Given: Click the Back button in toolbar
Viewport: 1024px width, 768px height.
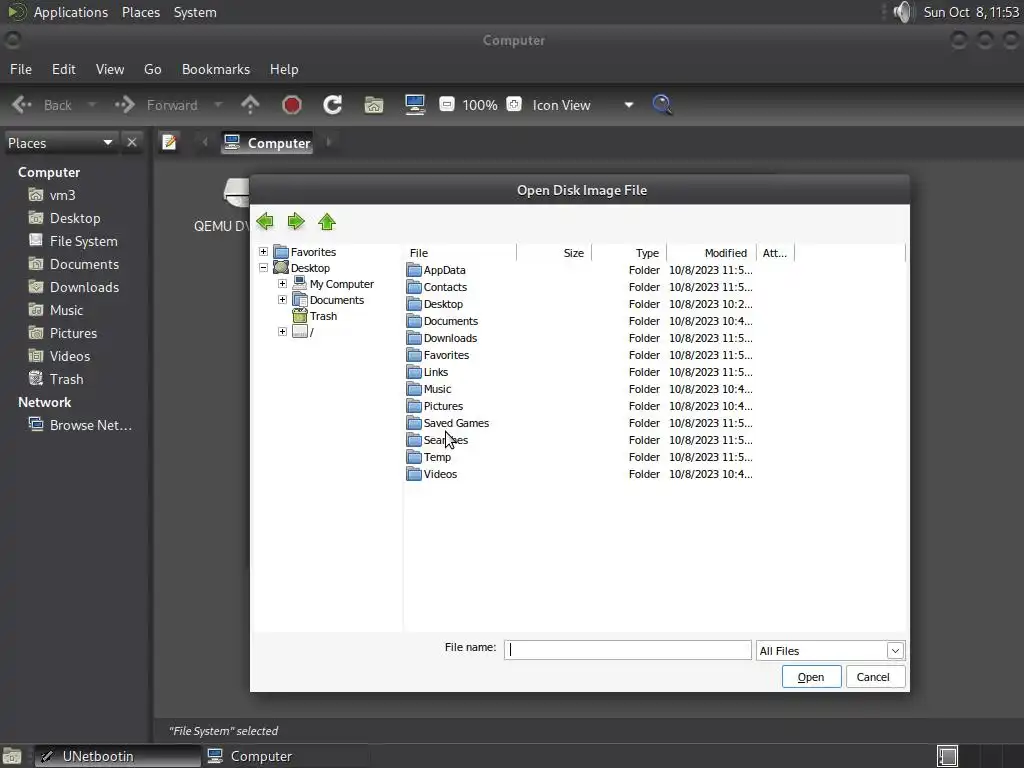Looking at the screenshot, I should (x=43, y=104).
